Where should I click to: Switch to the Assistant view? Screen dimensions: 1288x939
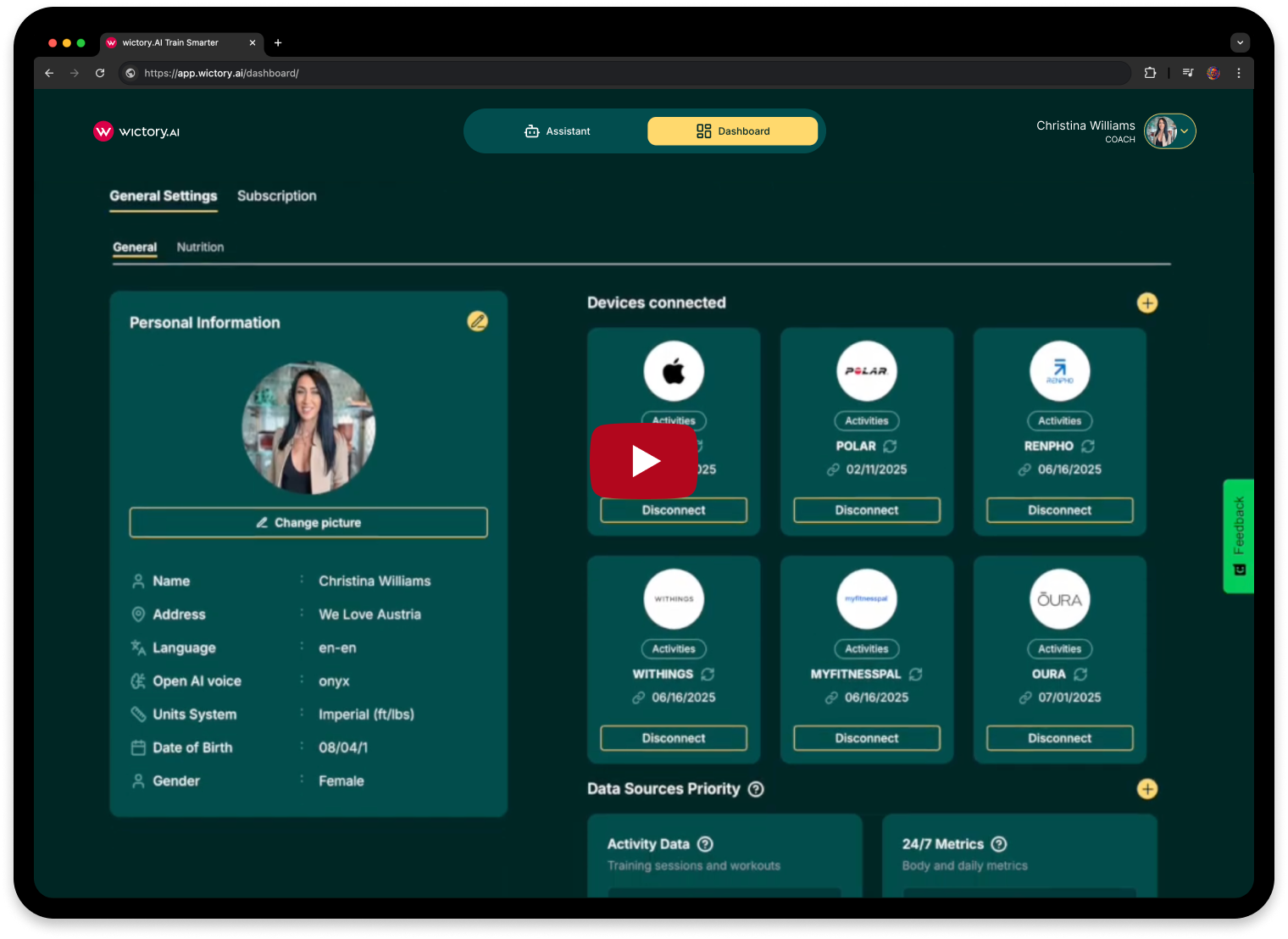point(558,131)
